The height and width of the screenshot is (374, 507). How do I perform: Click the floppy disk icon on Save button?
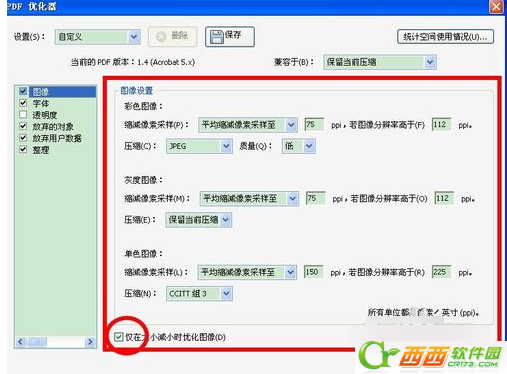tap(217, 36)
